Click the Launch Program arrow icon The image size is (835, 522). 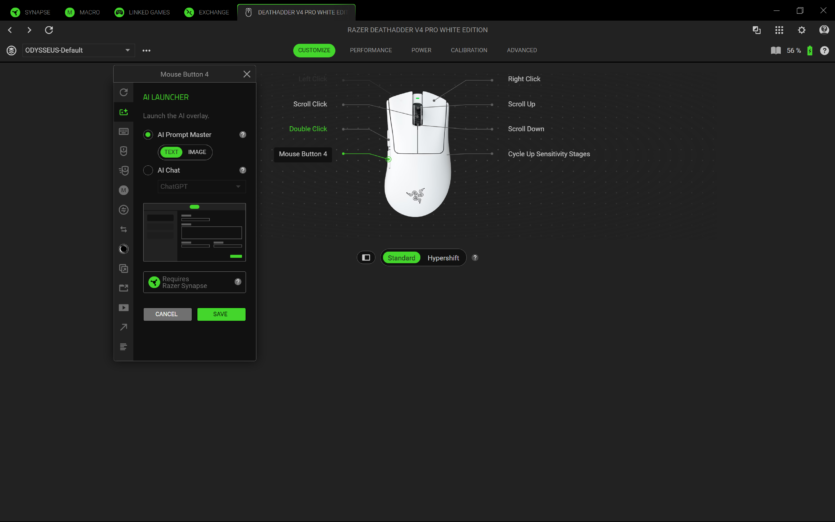point(123,327)
